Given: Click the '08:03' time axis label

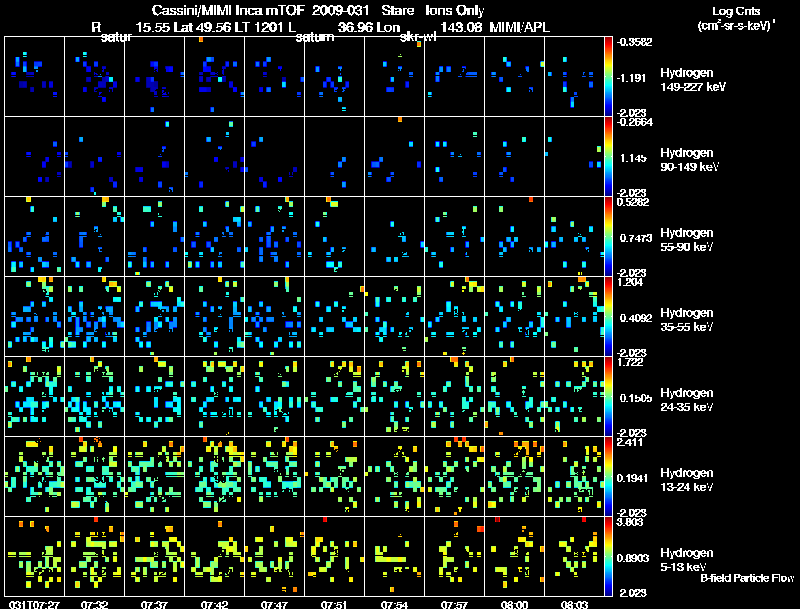Looking at the screenshot, I should pyautogui.click(x=574, y=604).
